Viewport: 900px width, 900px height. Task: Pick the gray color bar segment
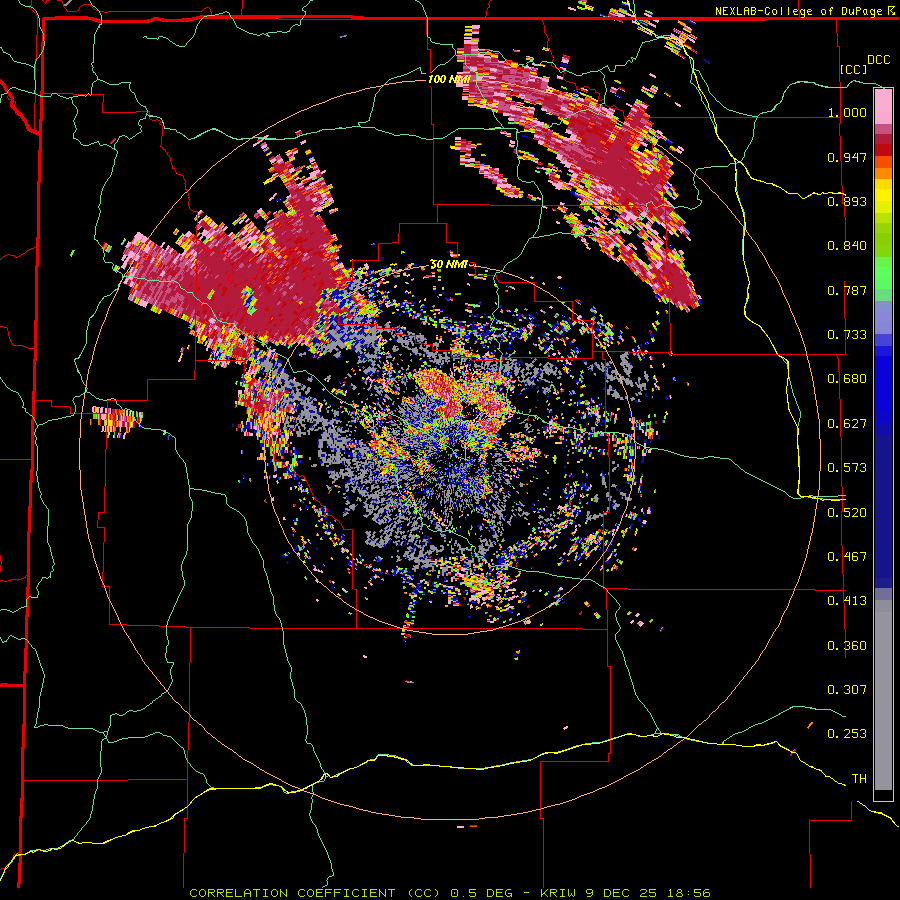pos(883,695)
